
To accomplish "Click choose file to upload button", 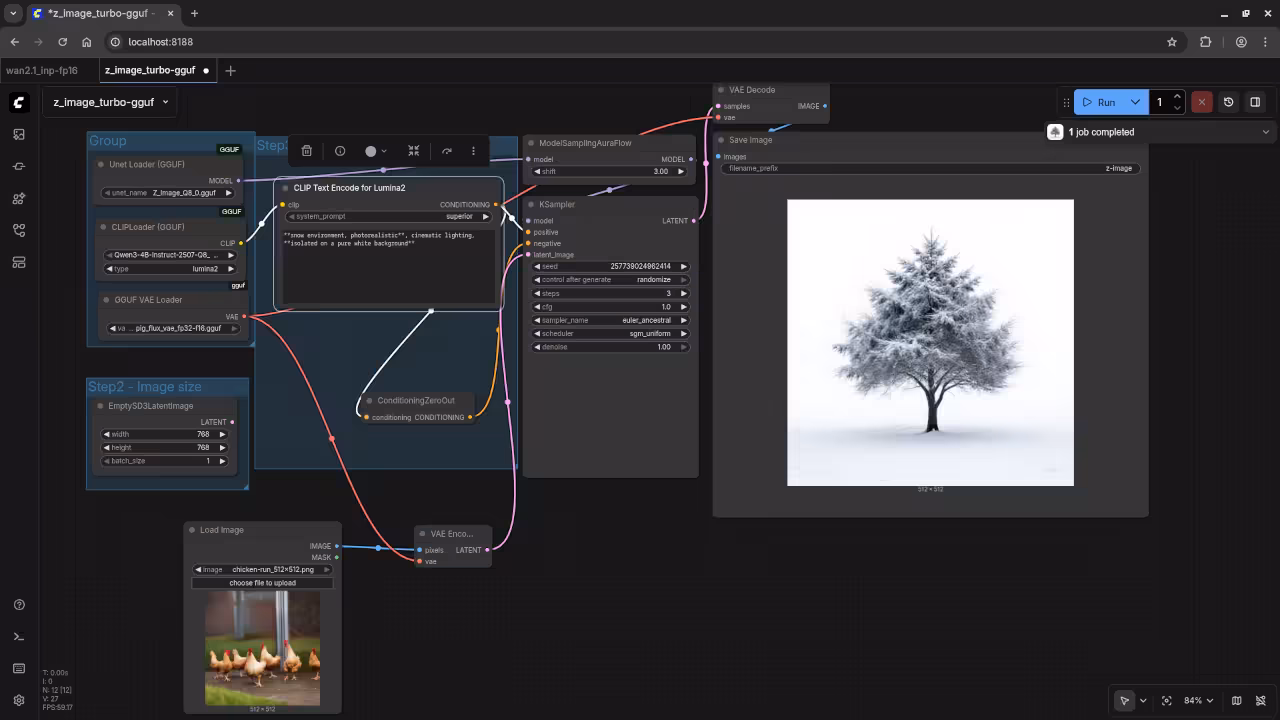I will tap(262, 583).
